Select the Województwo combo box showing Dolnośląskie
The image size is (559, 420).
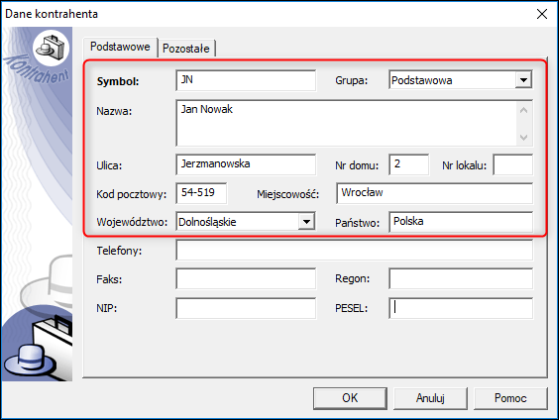pos(246,222)
